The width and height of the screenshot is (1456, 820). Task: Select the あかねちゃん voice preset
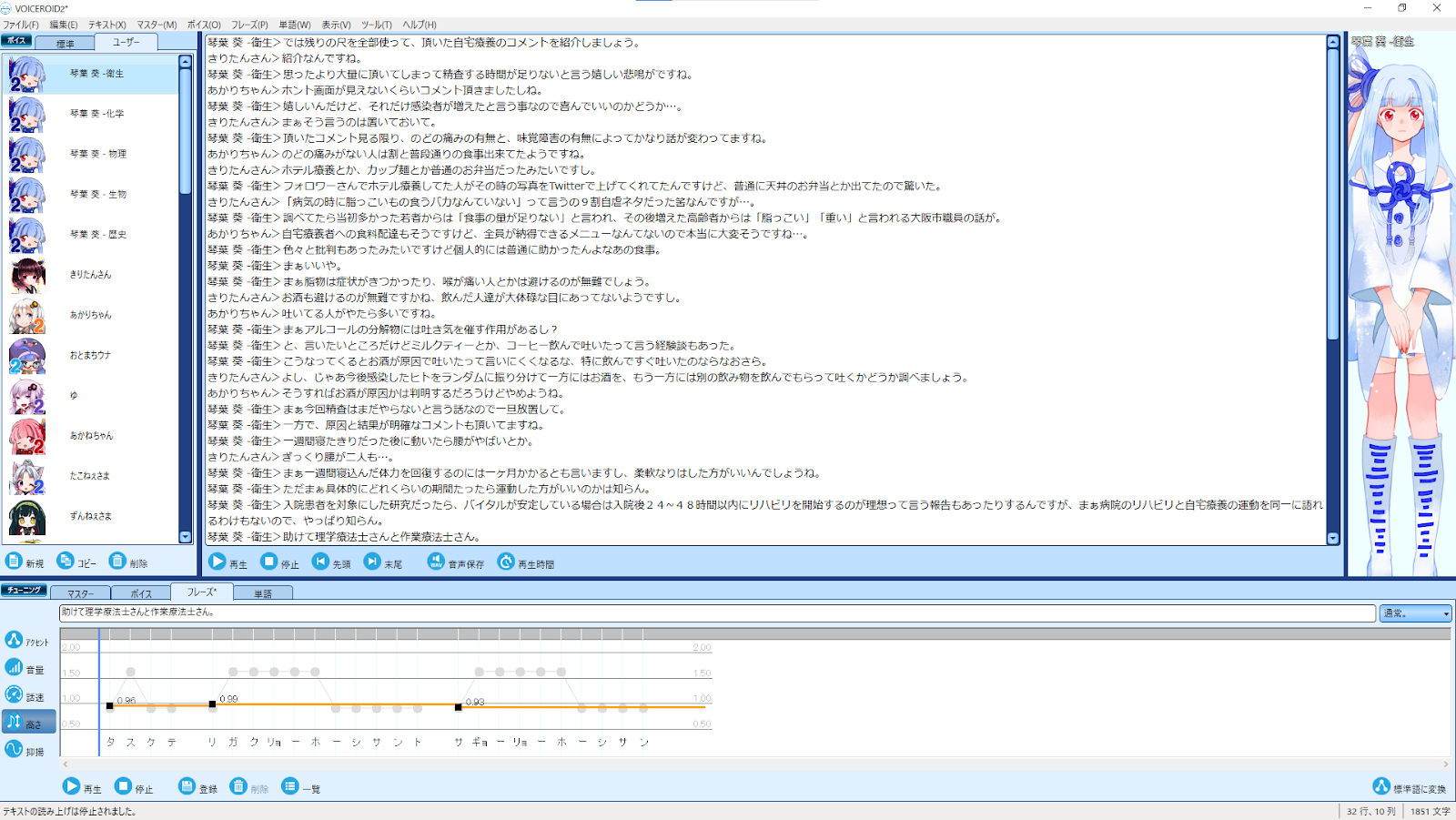91,435
